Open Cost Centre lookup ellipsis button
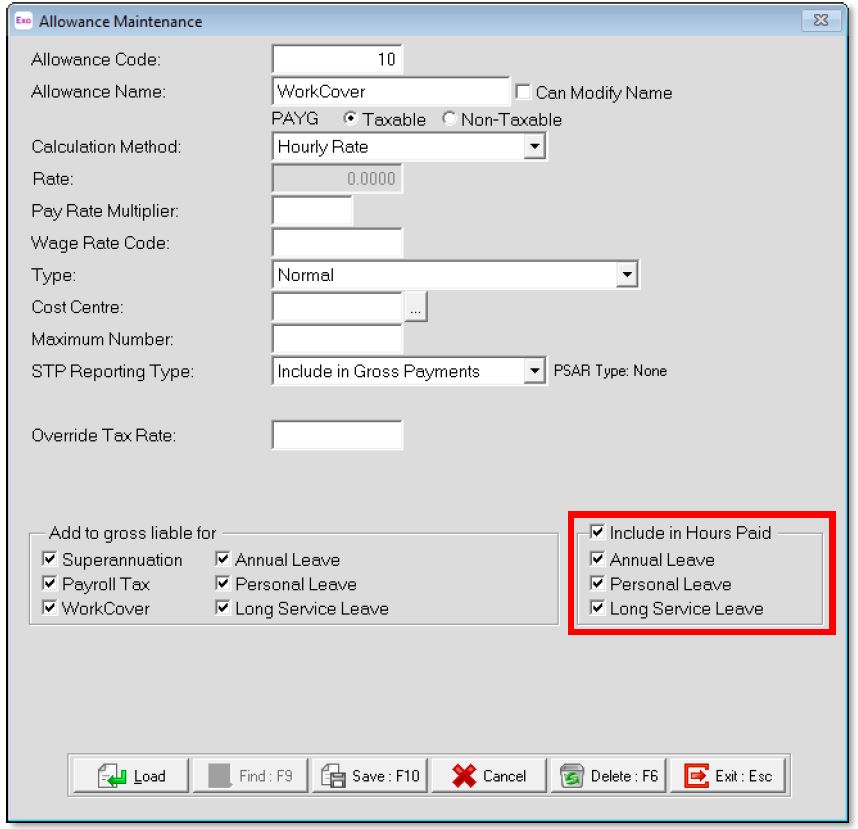The image size is (858, 829). tap(416, 309)
